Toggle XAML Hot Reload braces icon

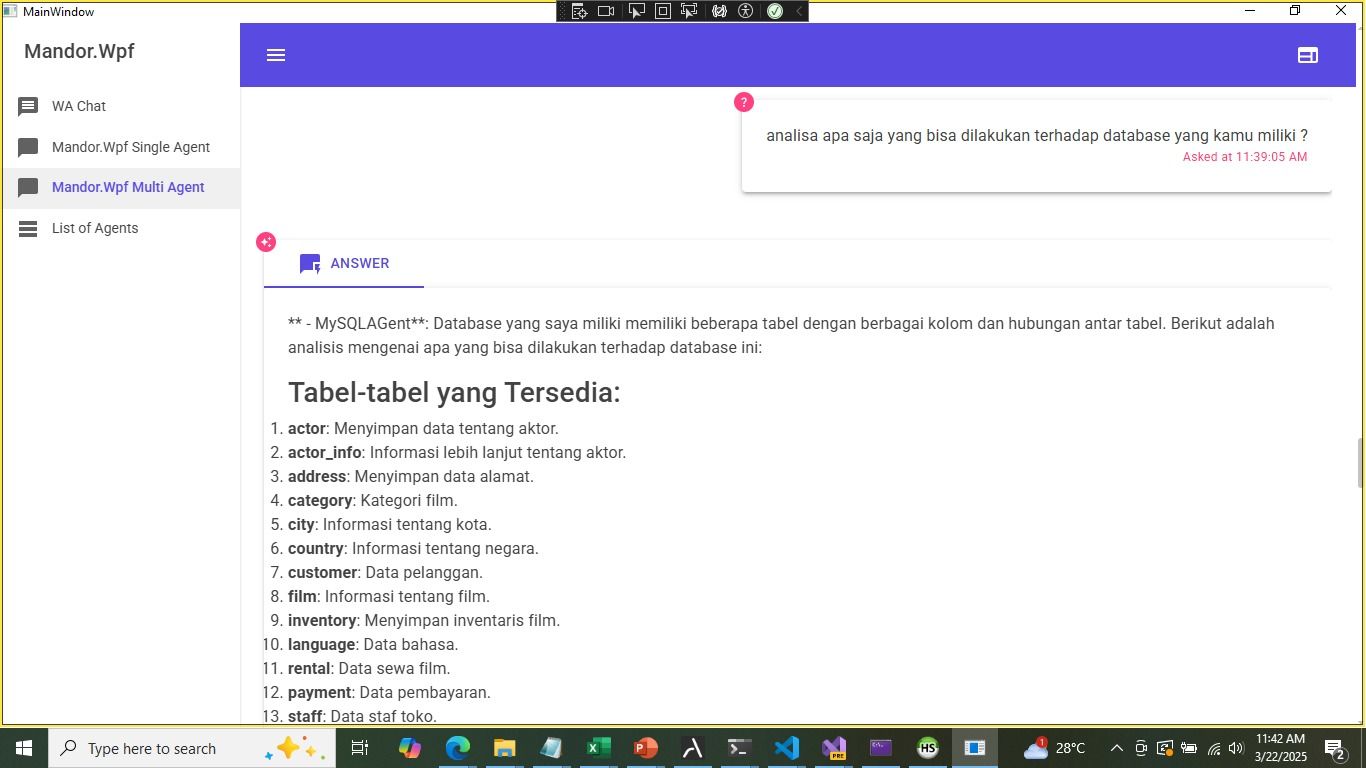tap(719, 11)
